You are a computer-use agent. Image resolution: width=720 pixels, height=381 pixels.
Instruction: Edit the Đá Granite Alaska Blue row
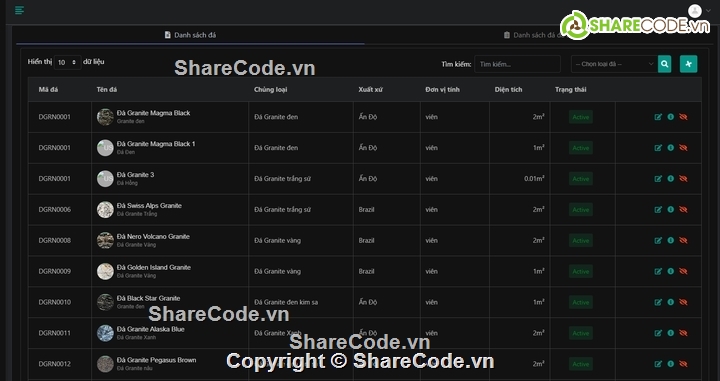pos(658,333)
